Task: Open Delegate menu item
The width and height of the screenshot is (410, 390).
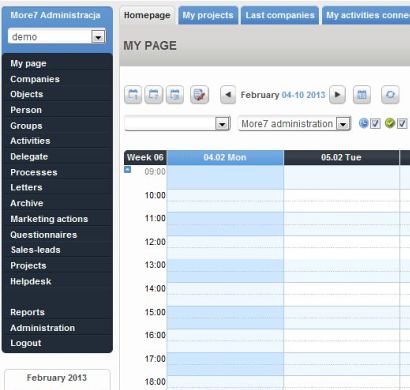Action: pos(57,157)
